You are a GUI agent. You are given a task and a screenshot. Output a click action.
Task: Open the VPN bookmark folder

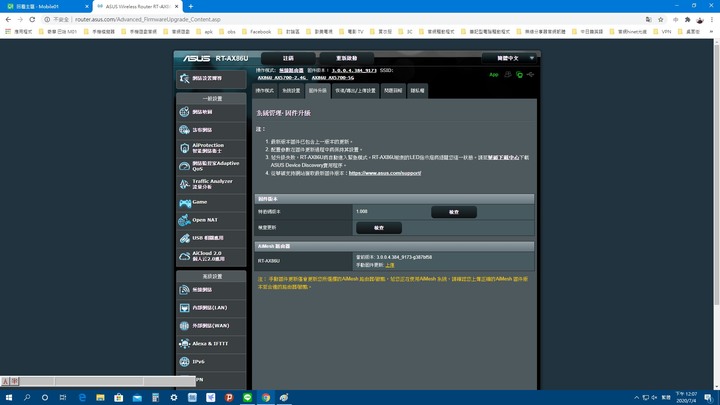[x=663, y=32]
